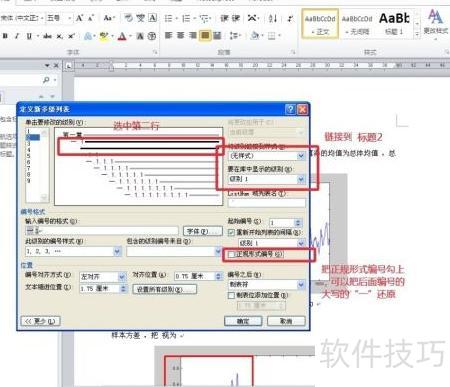
Task: Open the text effects tool
Action: click(88, 36)
